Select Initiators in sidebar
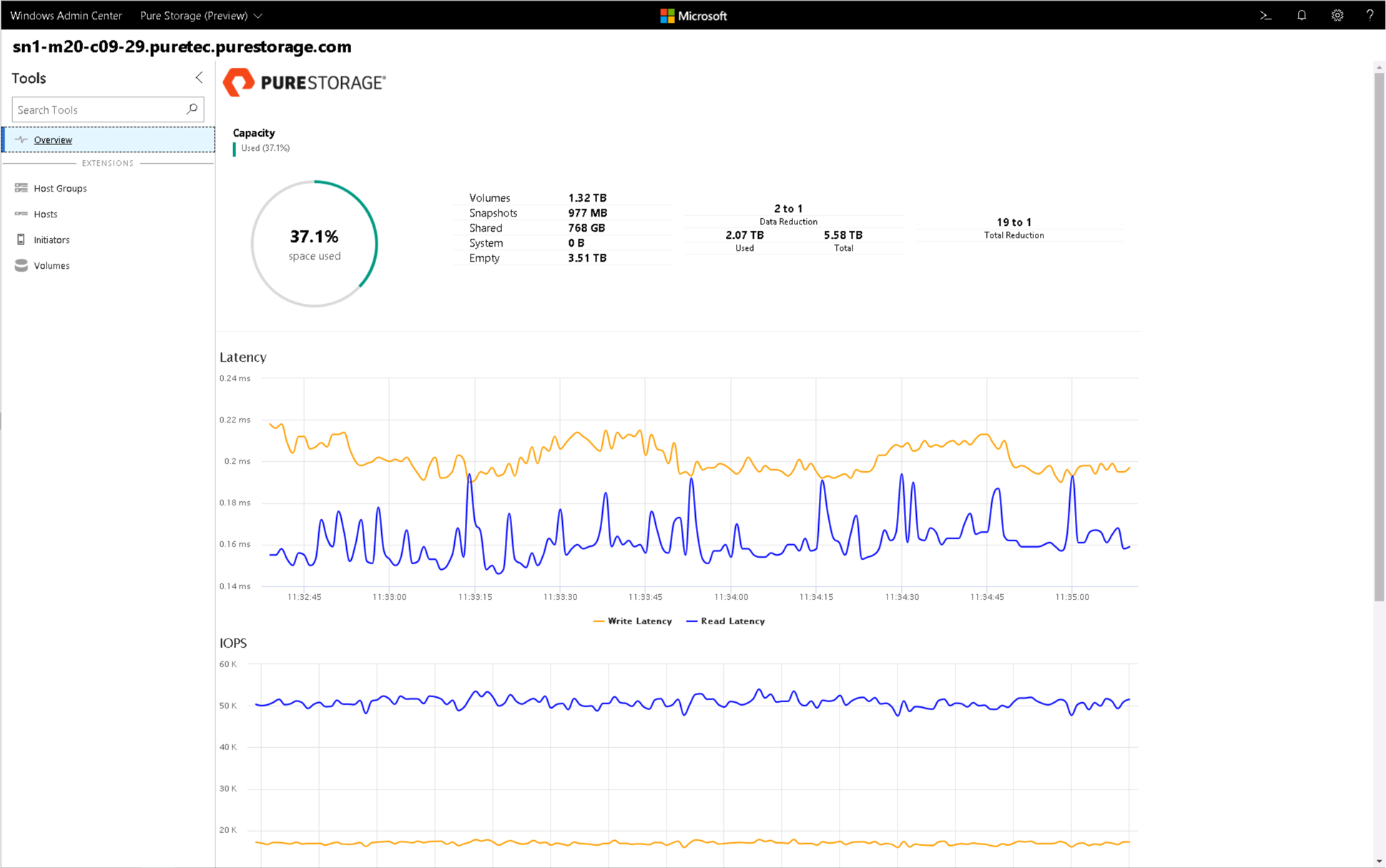The height and width of the screenshot is (868, 1386). click(52, 239)
